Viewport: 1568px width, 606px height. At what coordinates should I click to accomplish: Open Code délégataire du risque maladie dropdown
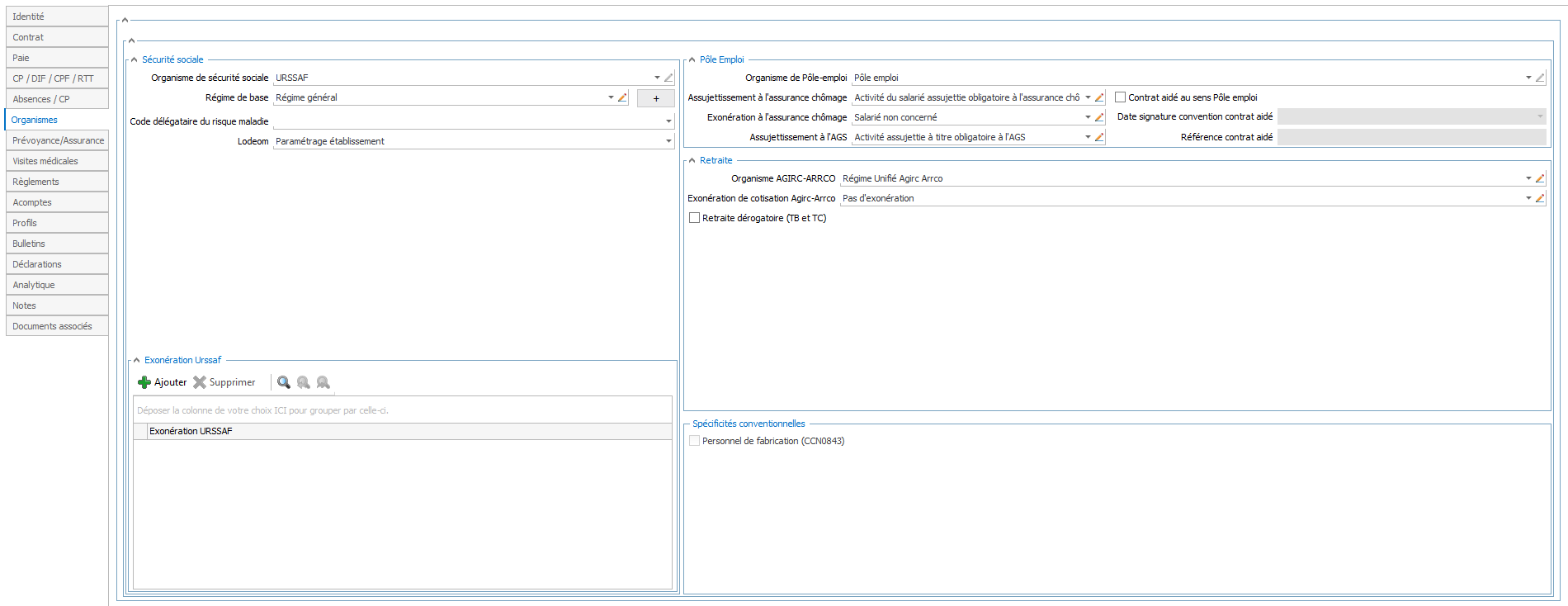[x=668, y=121]
